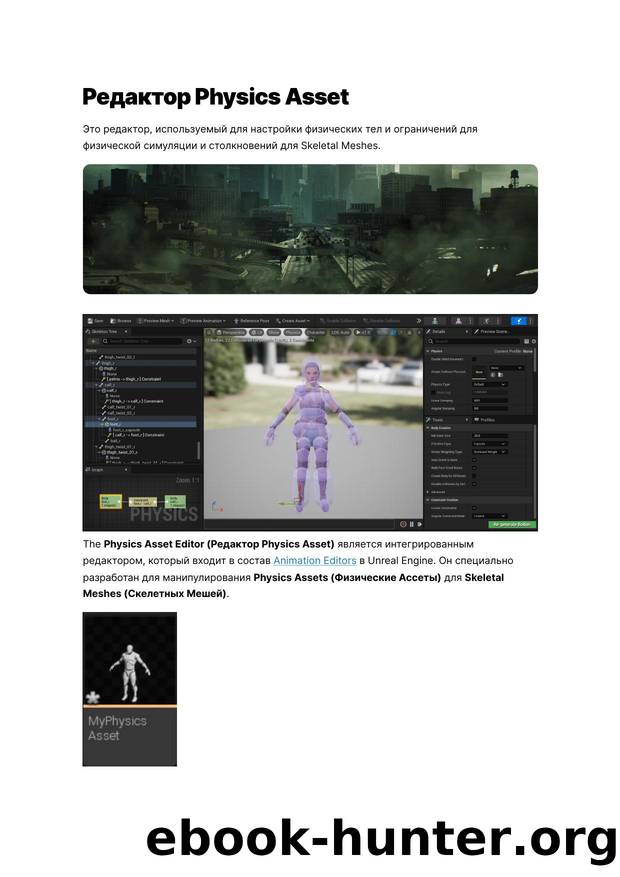
Task: Click the record button below the viewport
Action: point(403,524)
